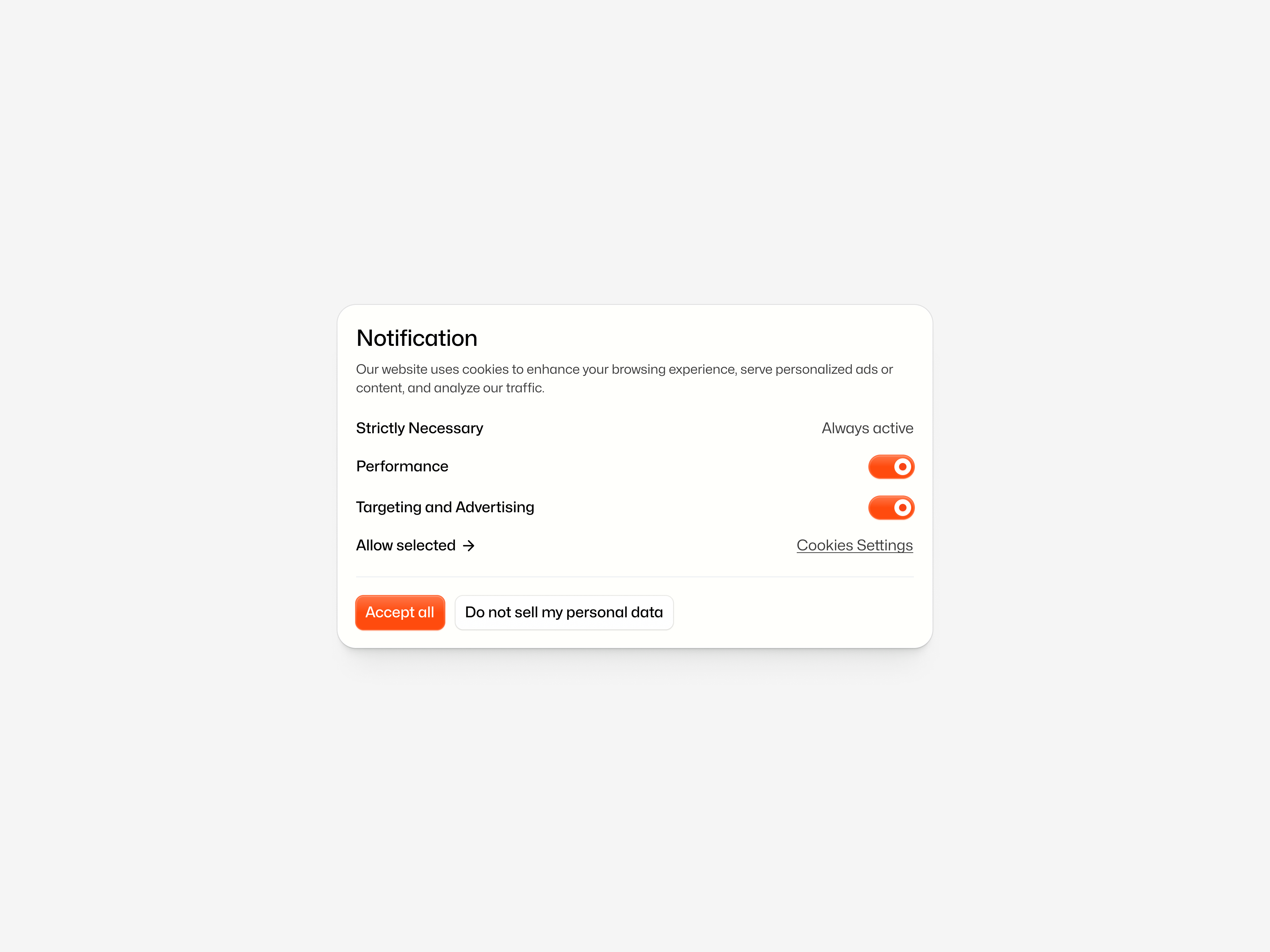Select the Performance category label
The width and height of the screenshot is (1270, 952).
click(402, 467)
